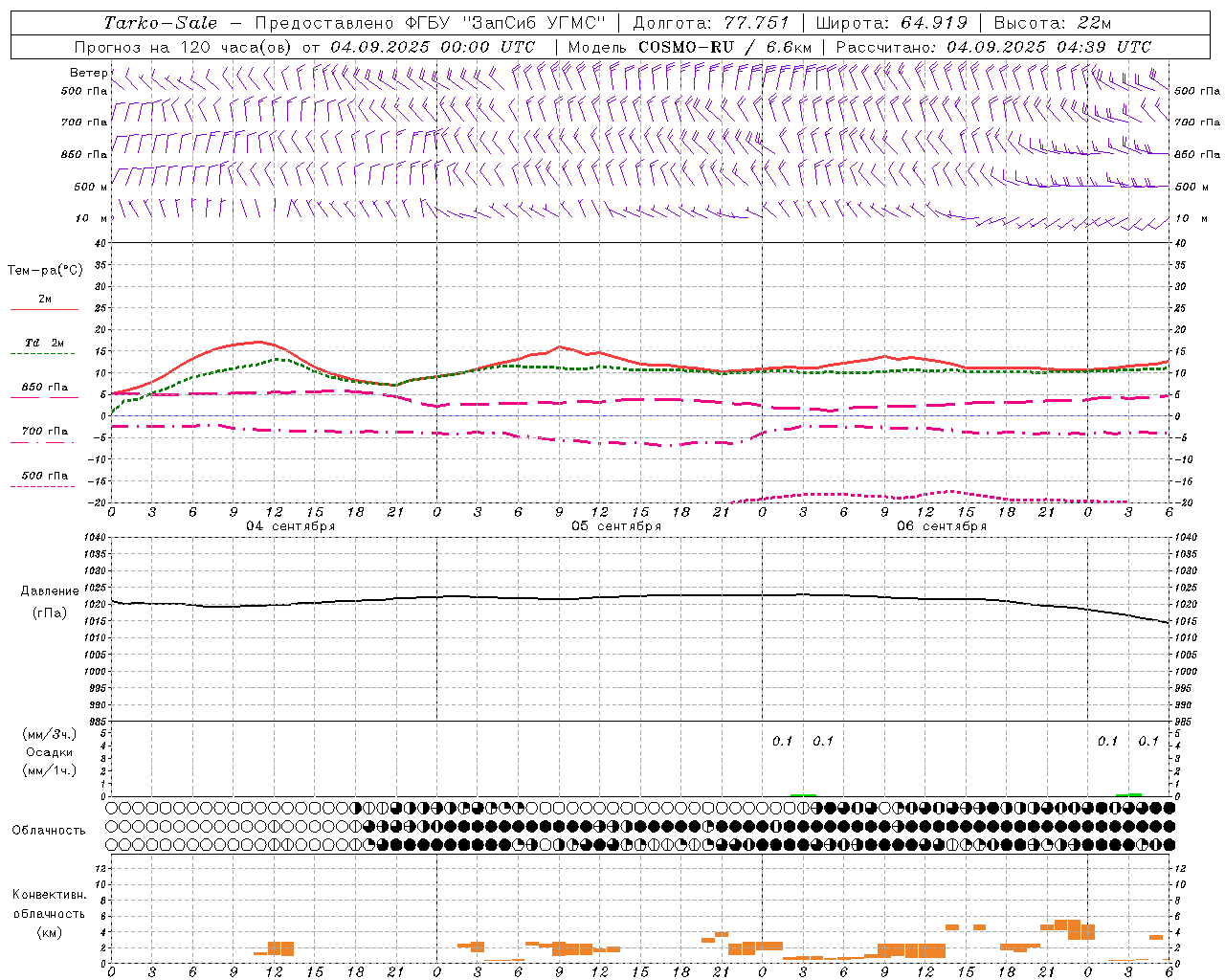Click the computed time Рассчитано: 04.09.2025 04:39 UTC
The height and width of the screenshot is (980, 1225).
[993, 47]
